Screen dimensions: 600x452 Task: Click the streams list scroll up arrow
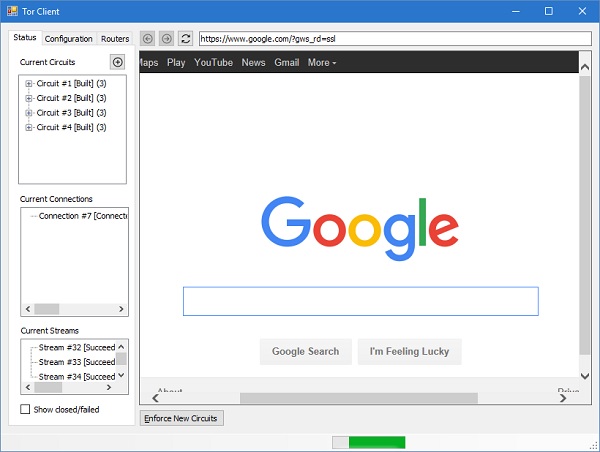tap(121, 347)
